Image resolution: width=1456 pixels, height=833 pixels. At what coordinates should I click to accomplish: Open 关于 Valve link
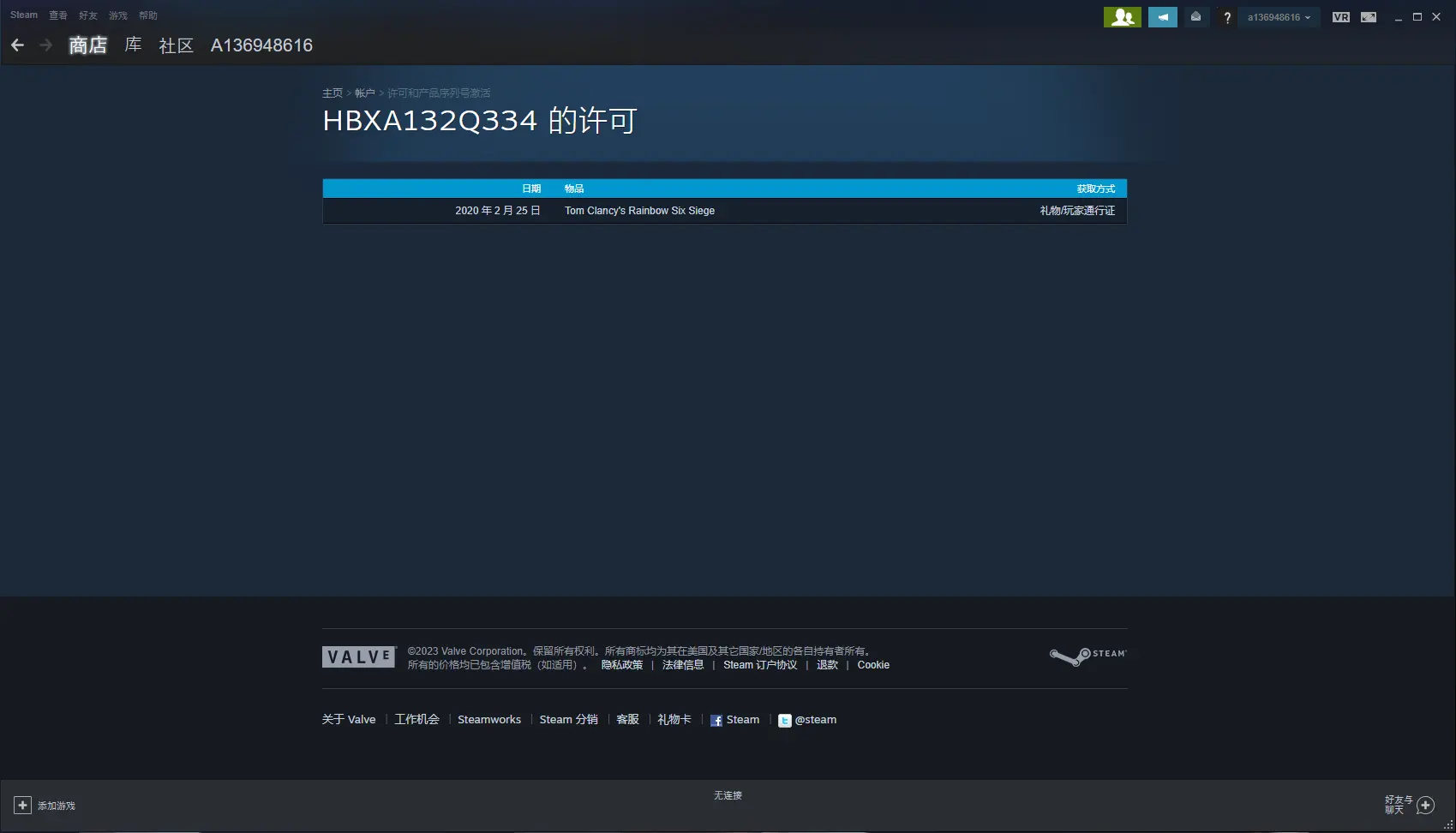349,720
